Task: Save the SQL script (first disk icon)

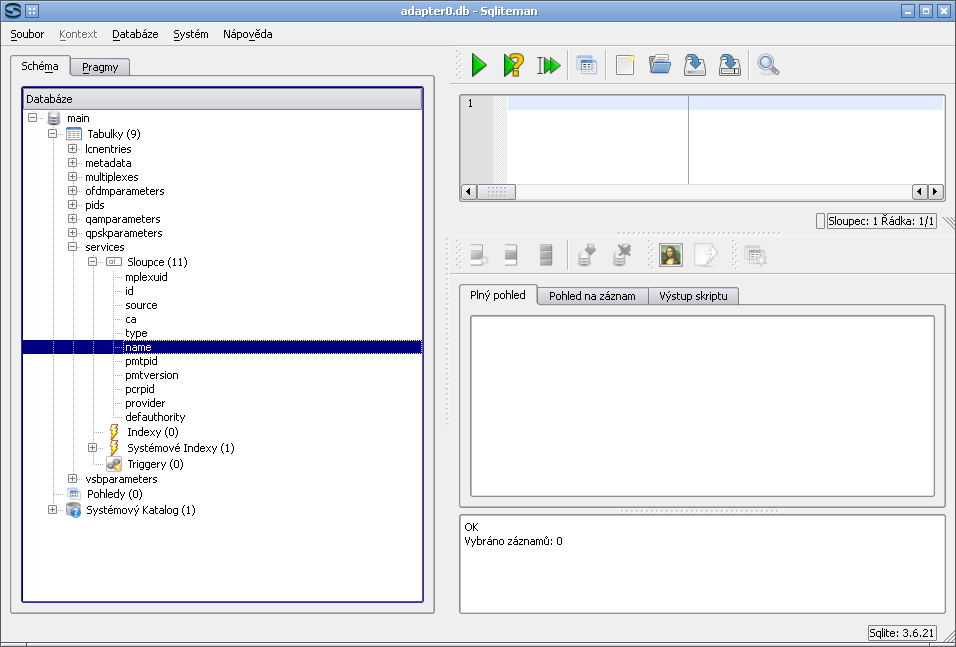Action: pyautogui.click(x=694, y=65)
